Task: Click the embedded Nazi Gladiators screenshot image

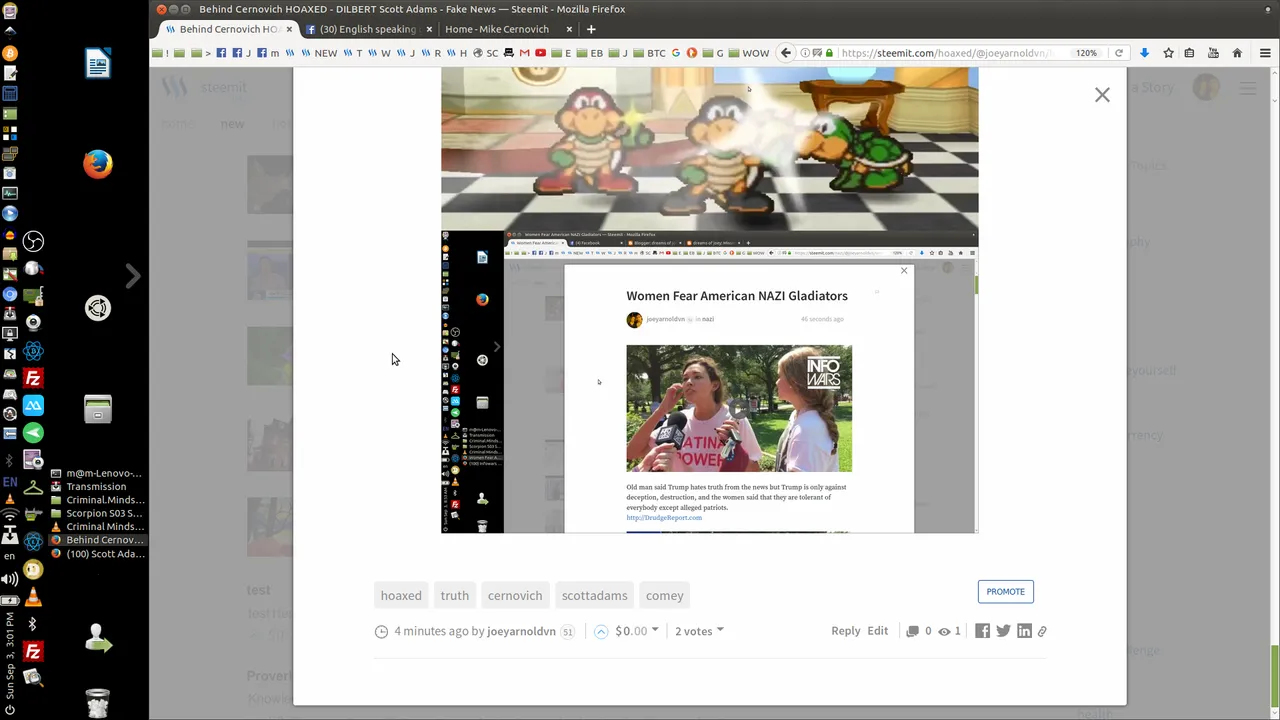Action: [x=709, y=382]
